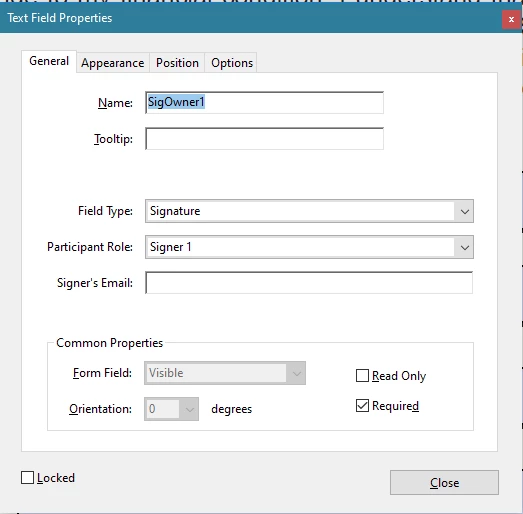Select the General tab
The image size is (523, 514).
tap(49, 61)
